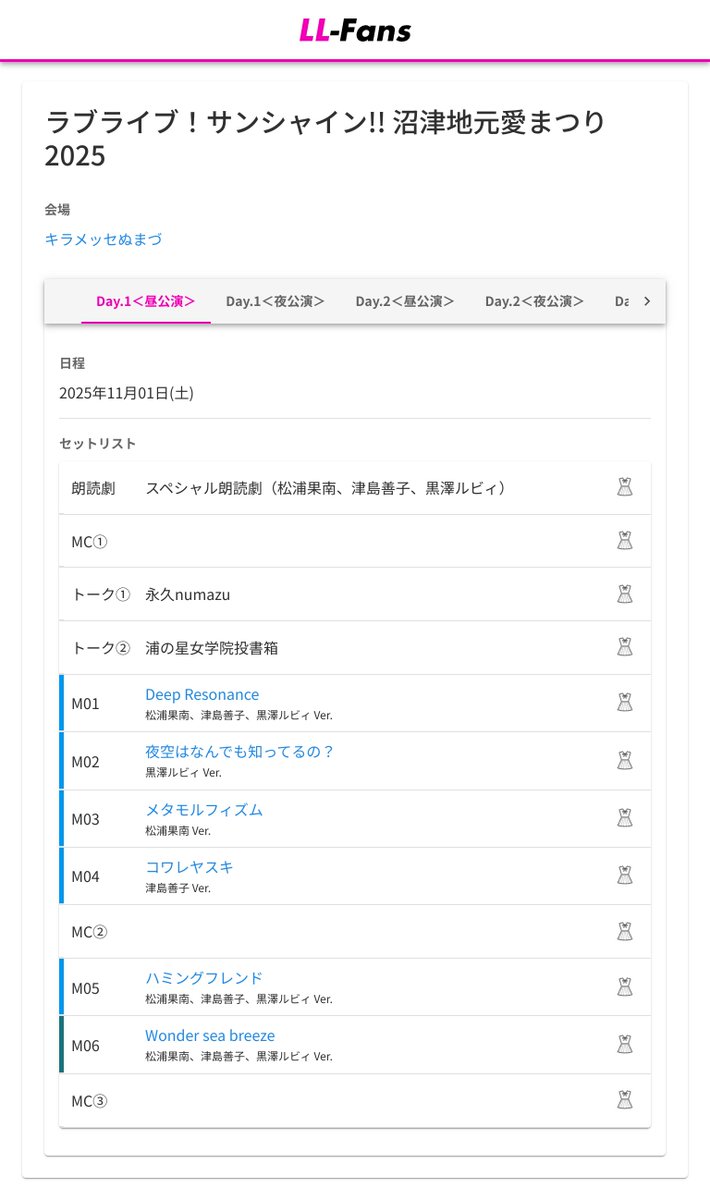Click the costume icon in the 浦の星女学院投書箱 row

[625, 647]
